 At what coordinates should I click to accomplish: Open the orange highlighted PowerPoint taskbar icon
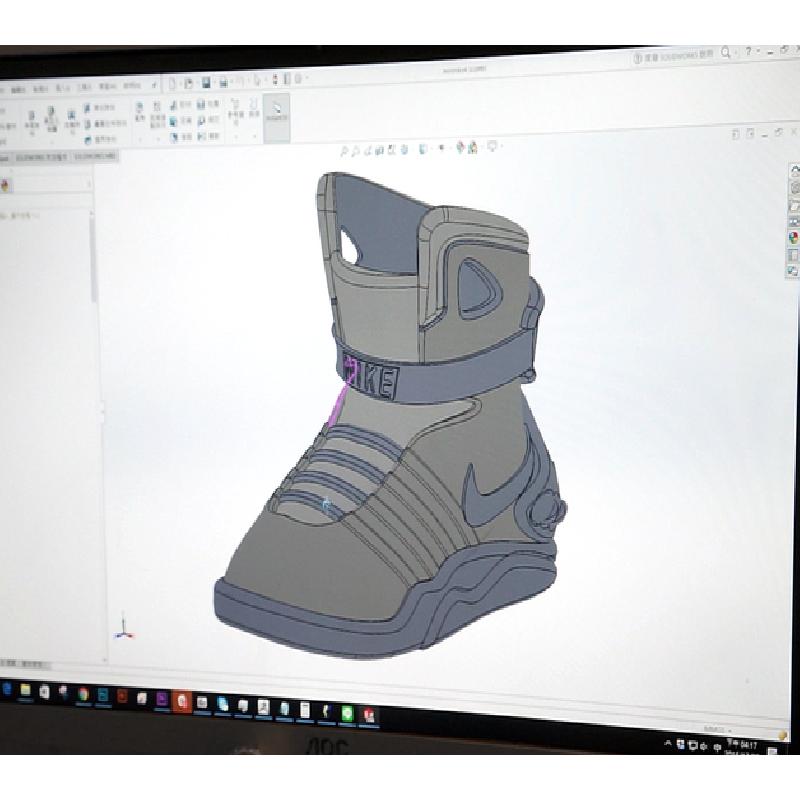(x=182, y=701)
